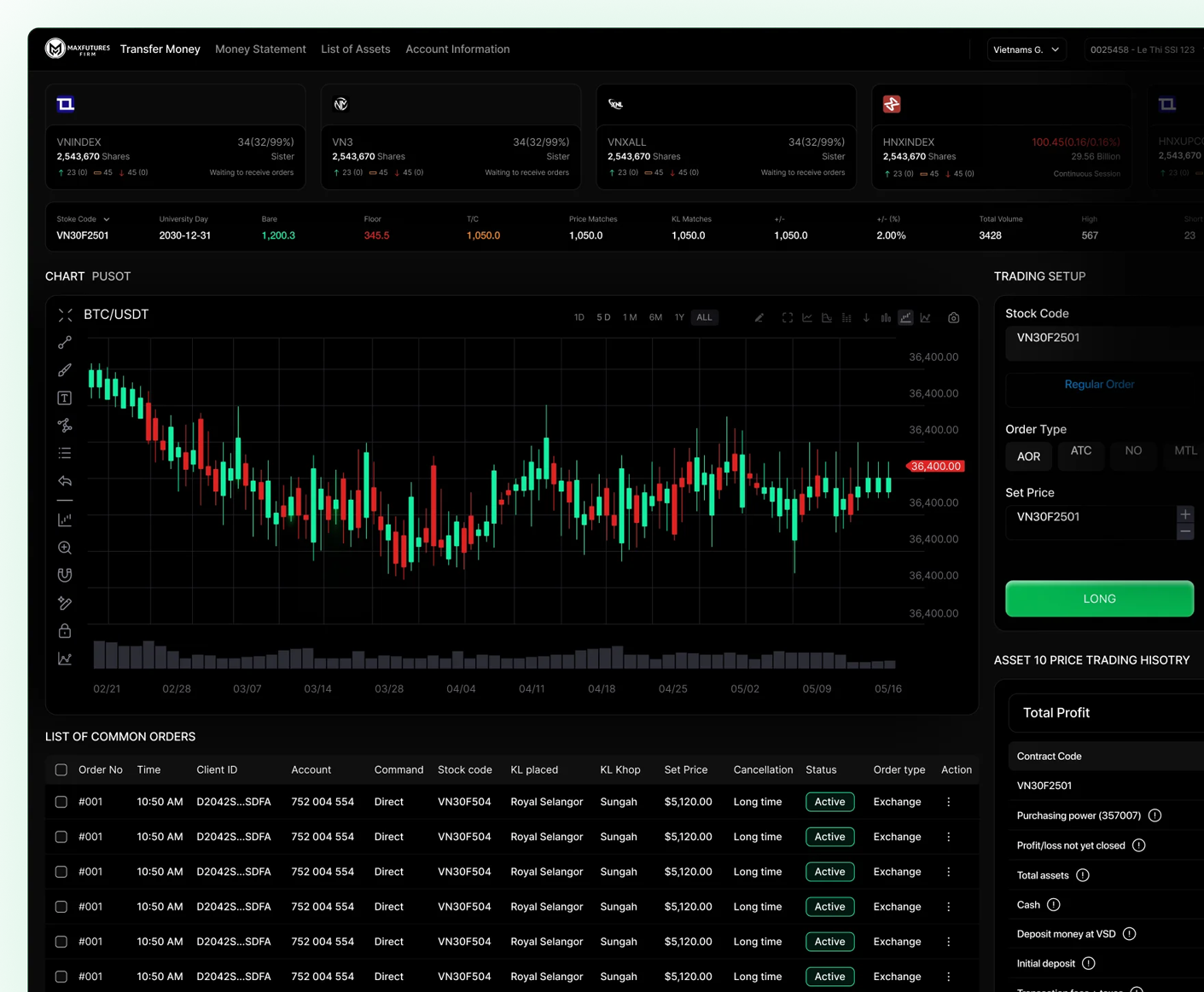The image size is (1204, 992).
Task: Open the Vietnams G. dropdown
Action: pyautogui.click(x=1027, y=49)
